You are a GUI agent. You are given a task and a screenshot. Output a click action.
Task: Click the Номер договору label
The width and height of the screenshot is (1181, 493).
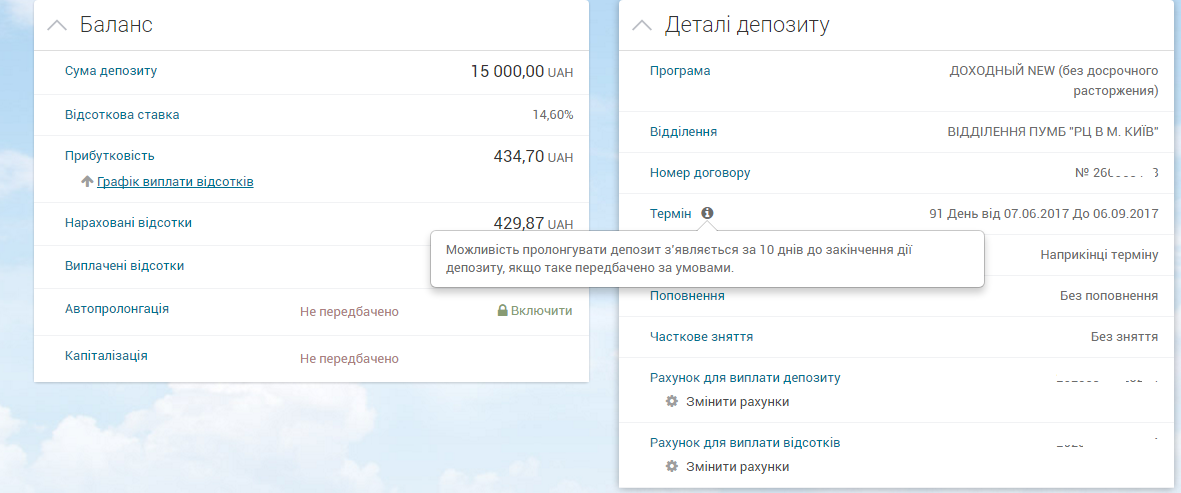[x=700, y=172]
